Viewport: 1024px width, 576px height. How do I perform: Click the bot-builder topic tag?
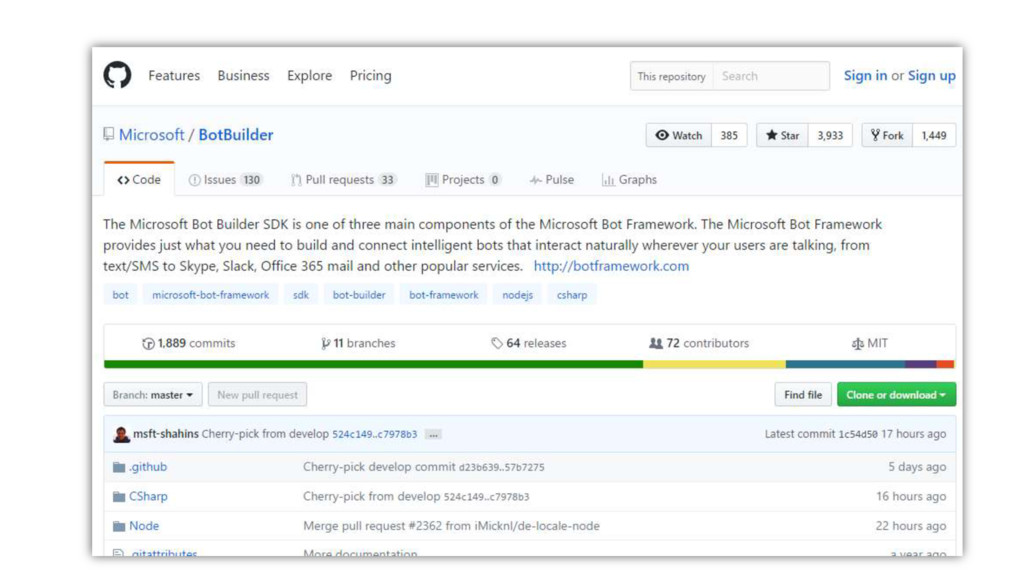coord(359,295)
